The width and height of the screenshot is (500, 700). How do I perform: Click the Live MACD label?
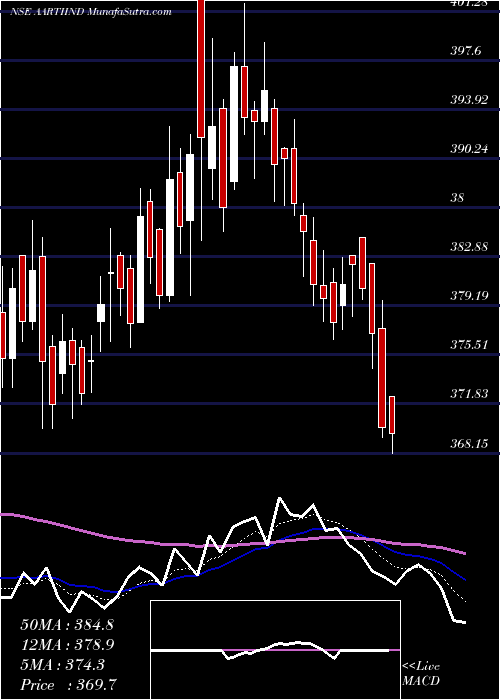pyautogui.click(x=421, y=674)
